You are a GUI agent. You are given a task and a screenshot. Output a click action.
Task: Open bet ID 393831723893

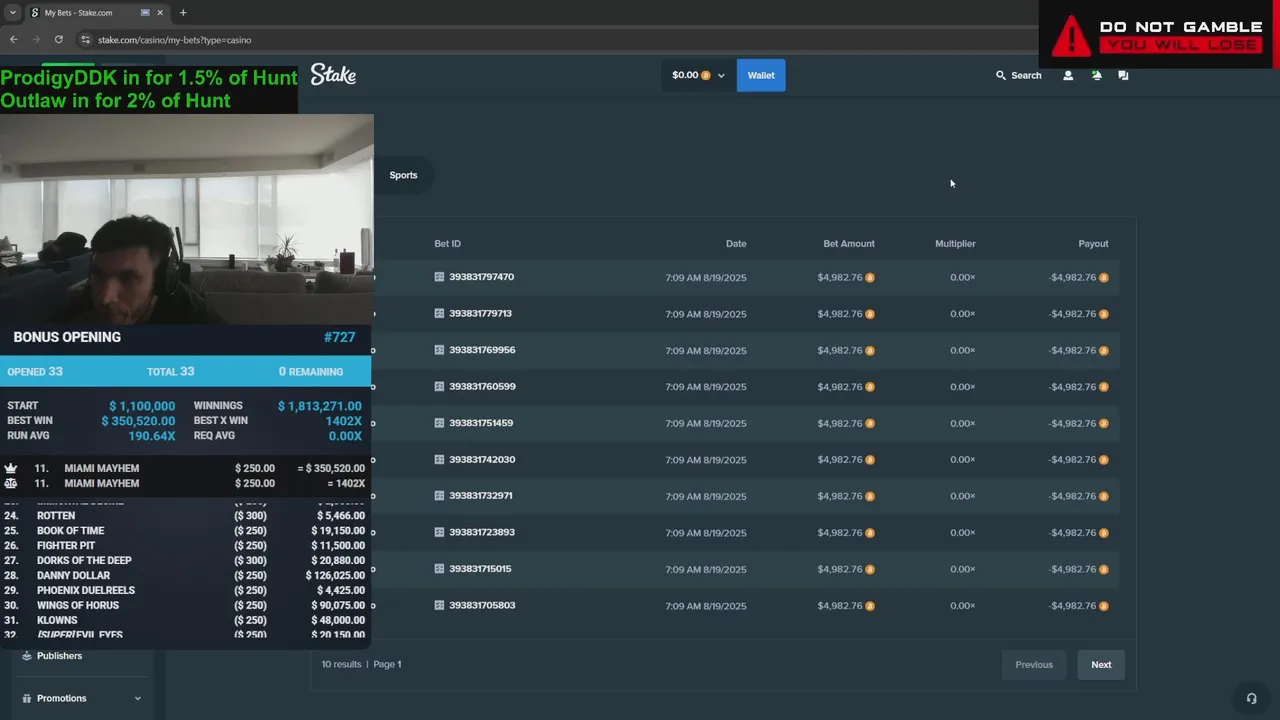click(482, 532)
